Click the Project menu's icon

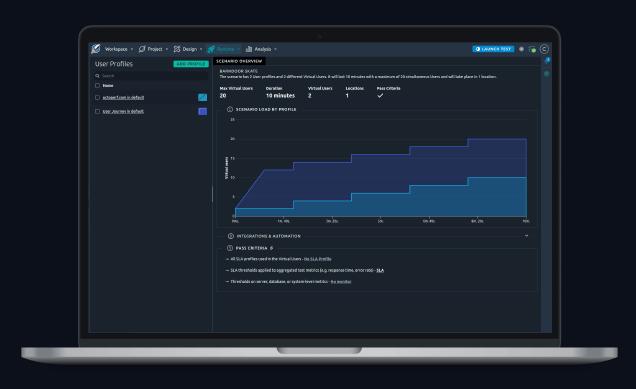pyautogui.click(x=142, y=49)
